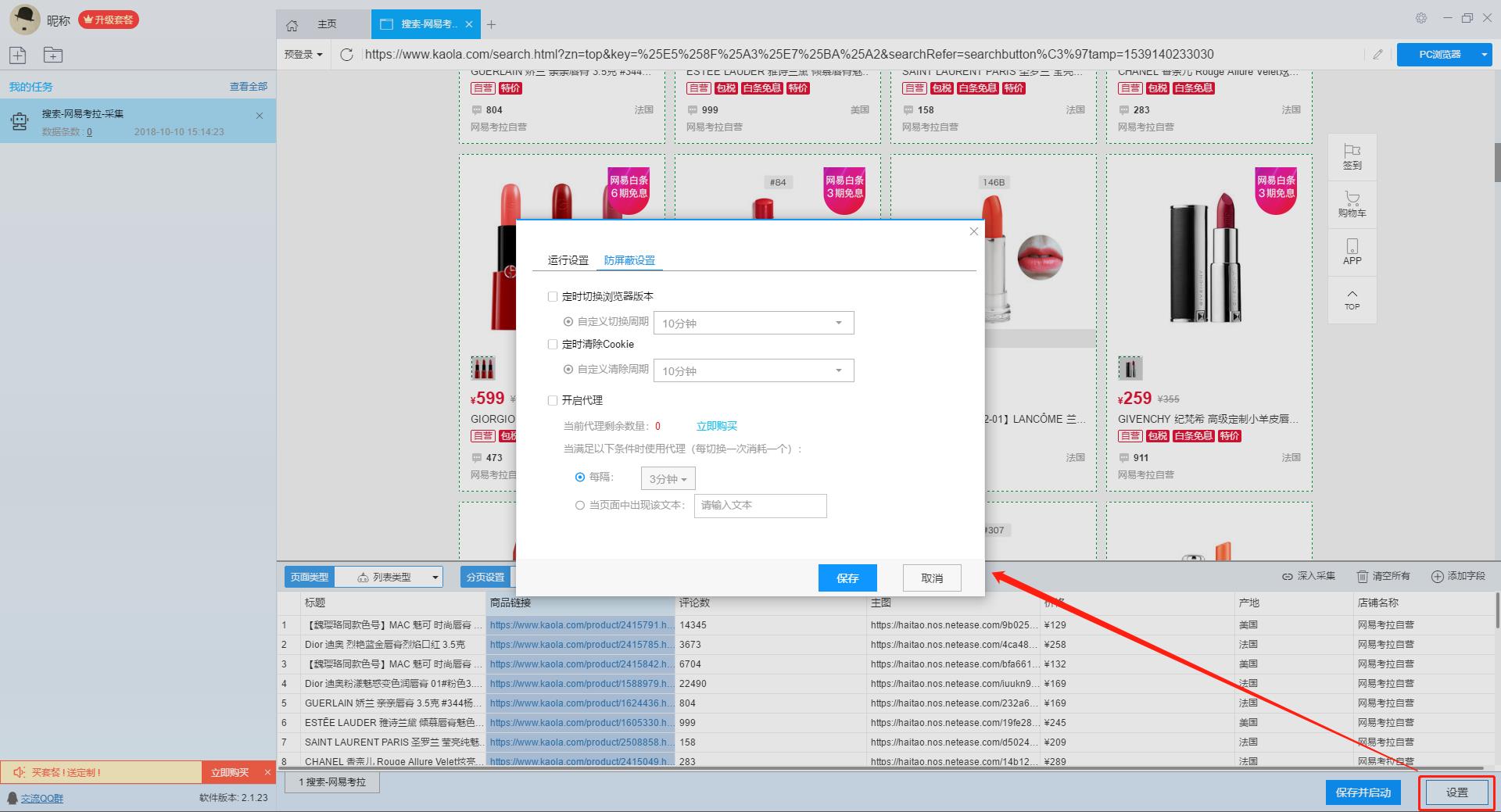The image size is (1501, 812).
Task: Open the 3分钟 interval dropdown
Action: 668,478
